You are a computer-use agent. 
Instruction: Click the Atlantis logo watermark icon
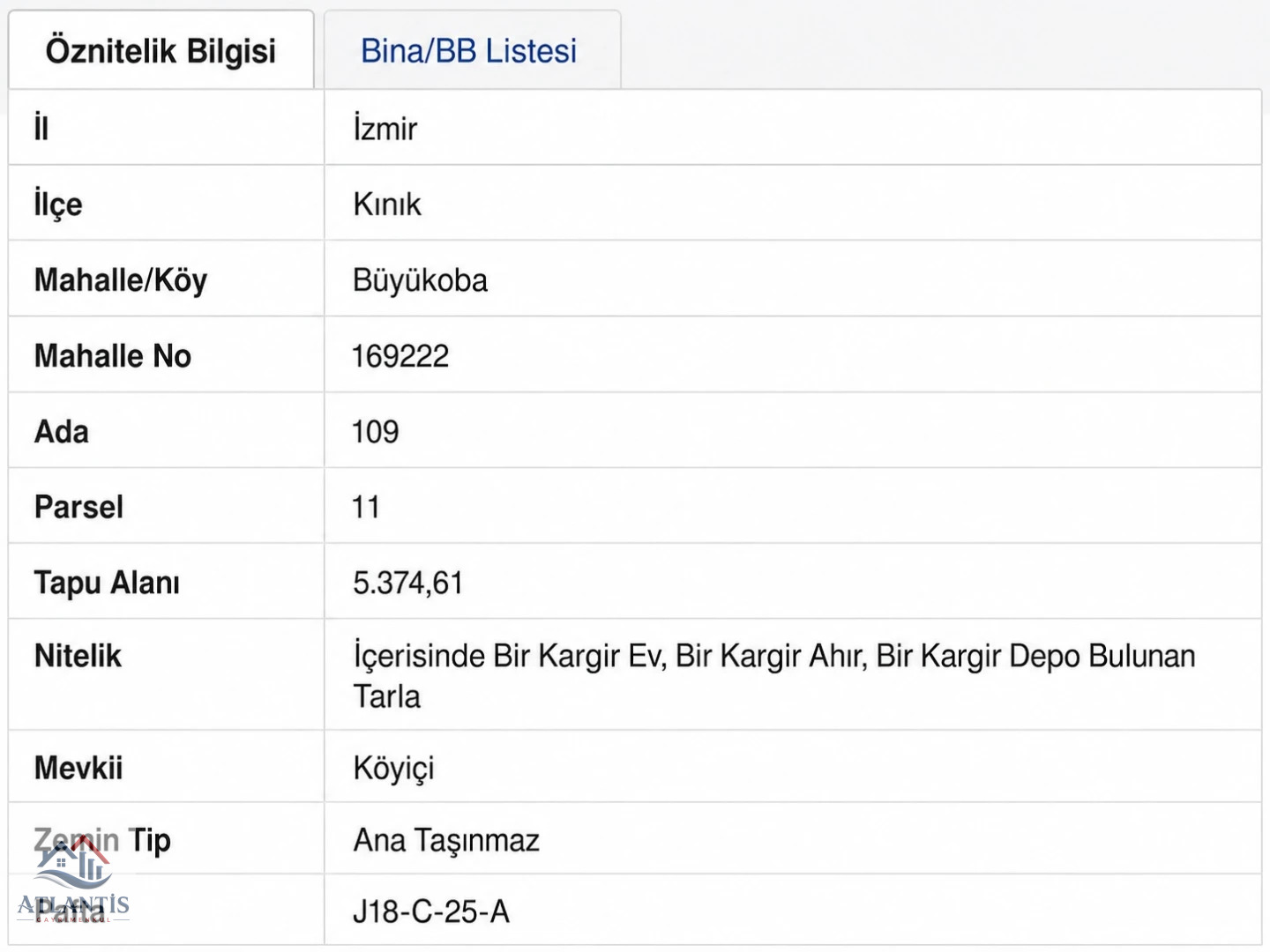[74, 879]
